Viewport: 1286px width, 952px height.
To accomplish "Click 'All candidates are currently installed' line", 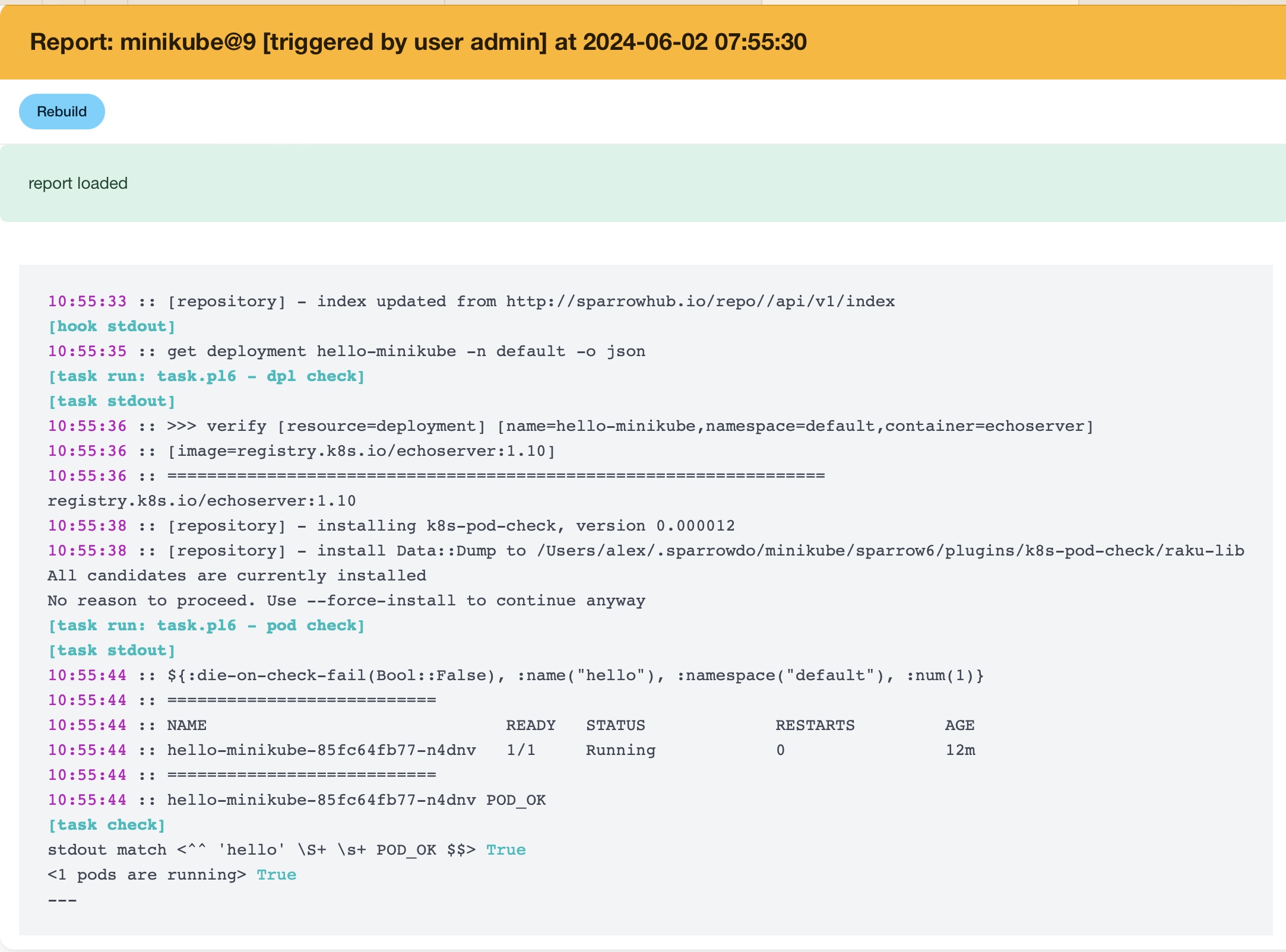I will point(236,576).
